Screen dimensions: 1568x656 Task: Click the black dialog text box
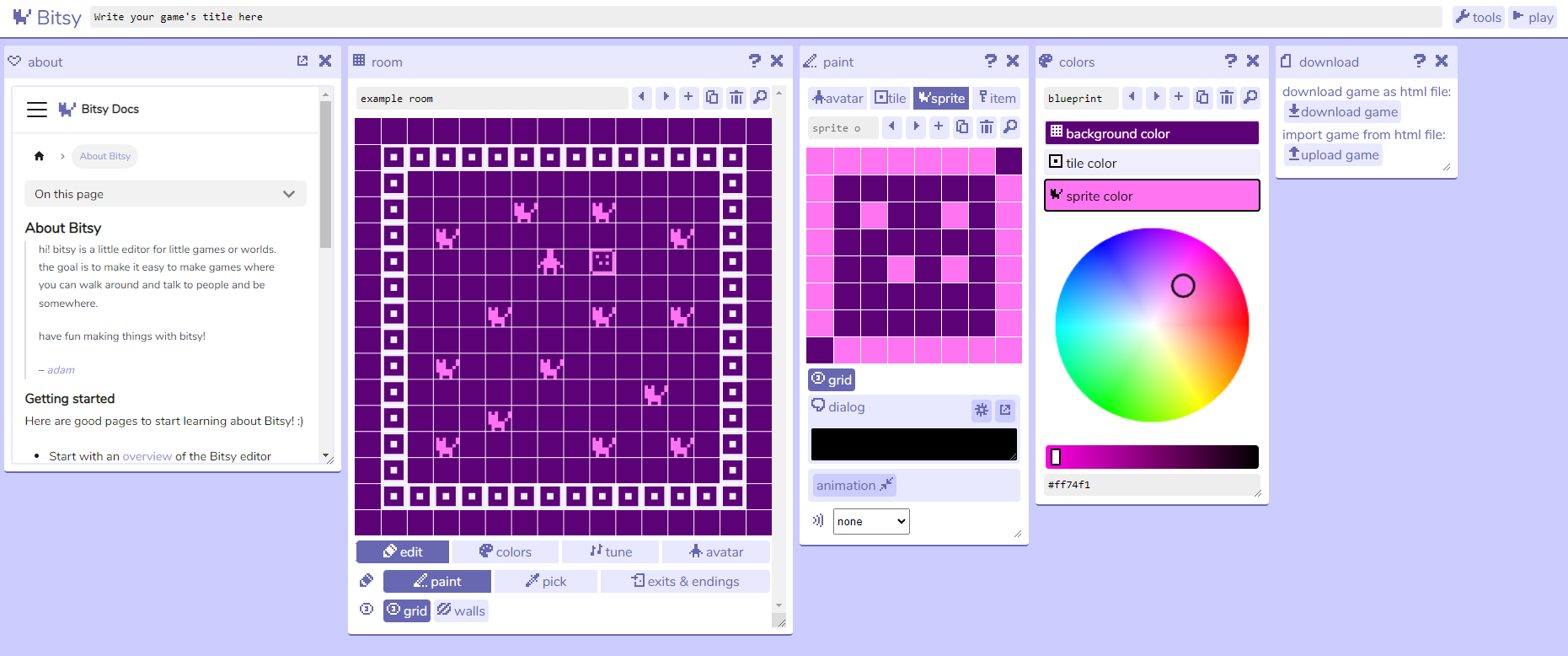914,444
